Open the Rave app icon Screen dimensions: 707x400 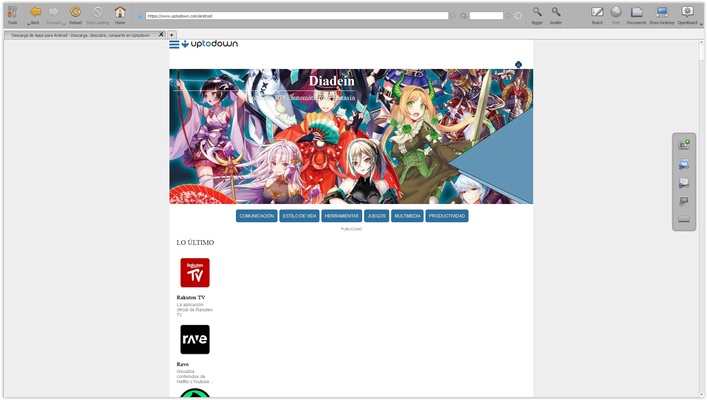[x=195, y=339]
